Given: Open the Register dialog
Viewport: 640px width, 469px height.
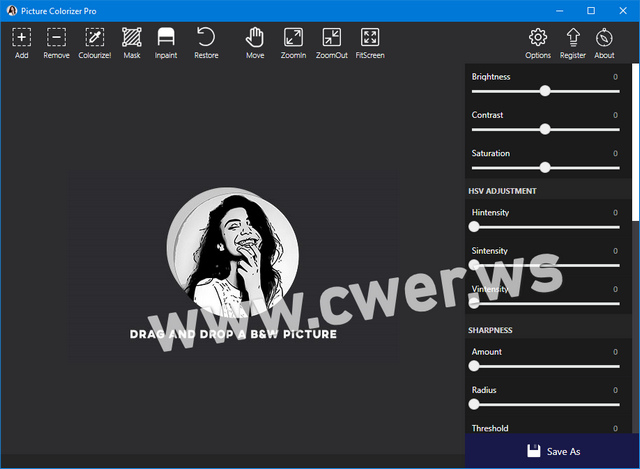Looking at the screenshot, I should [x=573, y=38].
